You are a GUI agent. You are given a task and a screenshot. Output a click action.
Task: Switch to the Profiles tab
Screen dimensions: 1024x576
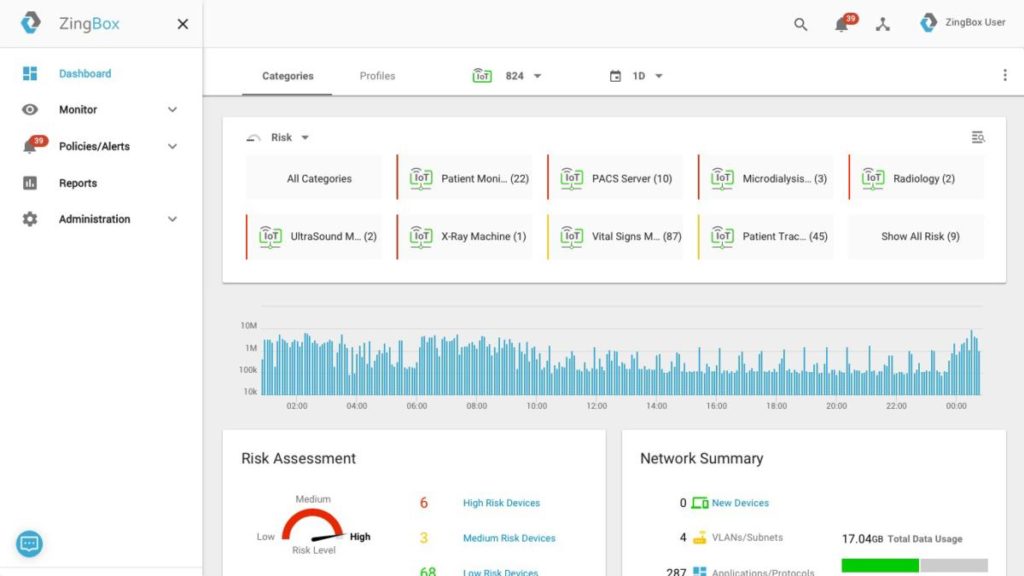pos(377,76)
